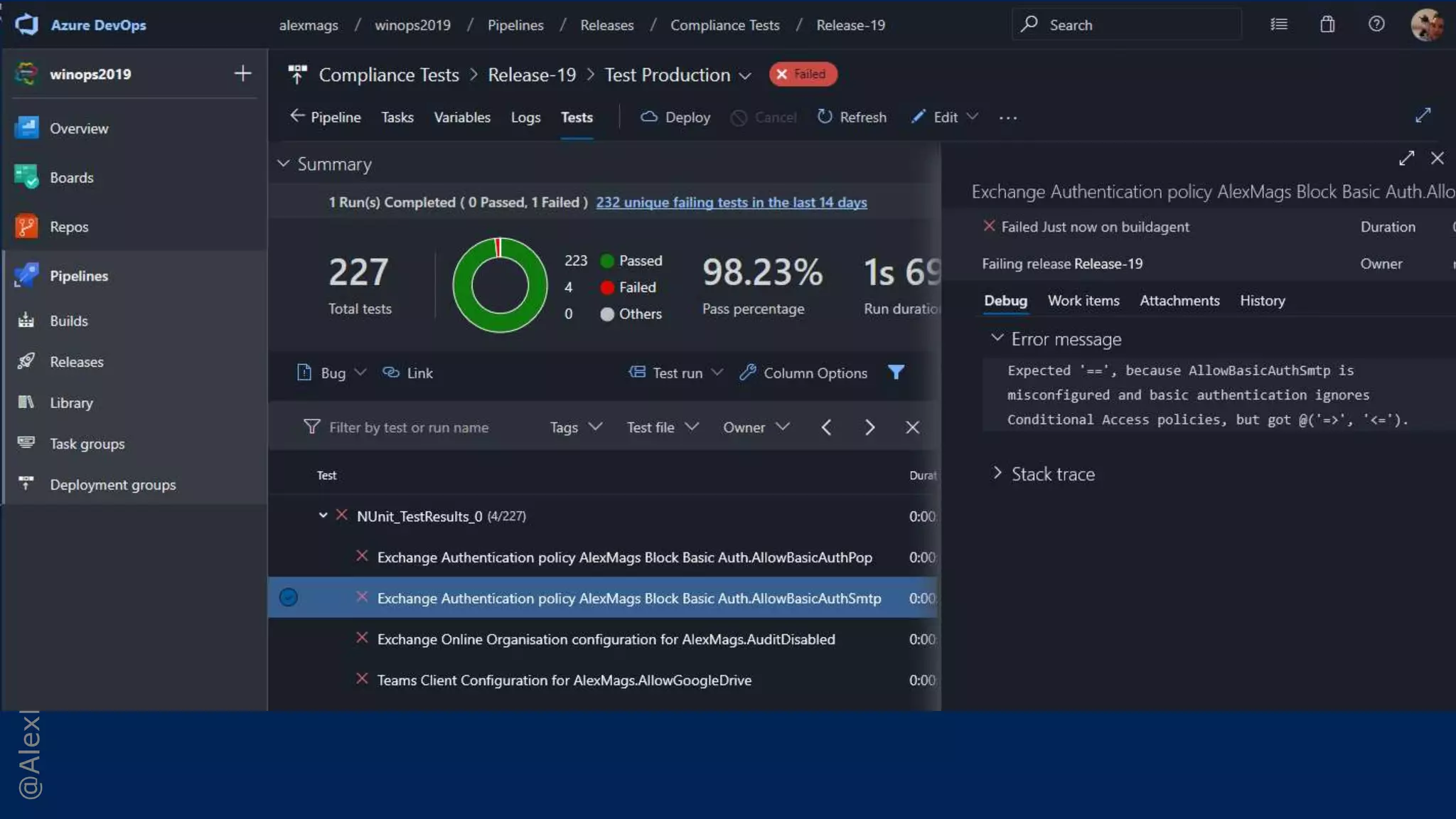Click the Filter by test name field

pos(409,427)
